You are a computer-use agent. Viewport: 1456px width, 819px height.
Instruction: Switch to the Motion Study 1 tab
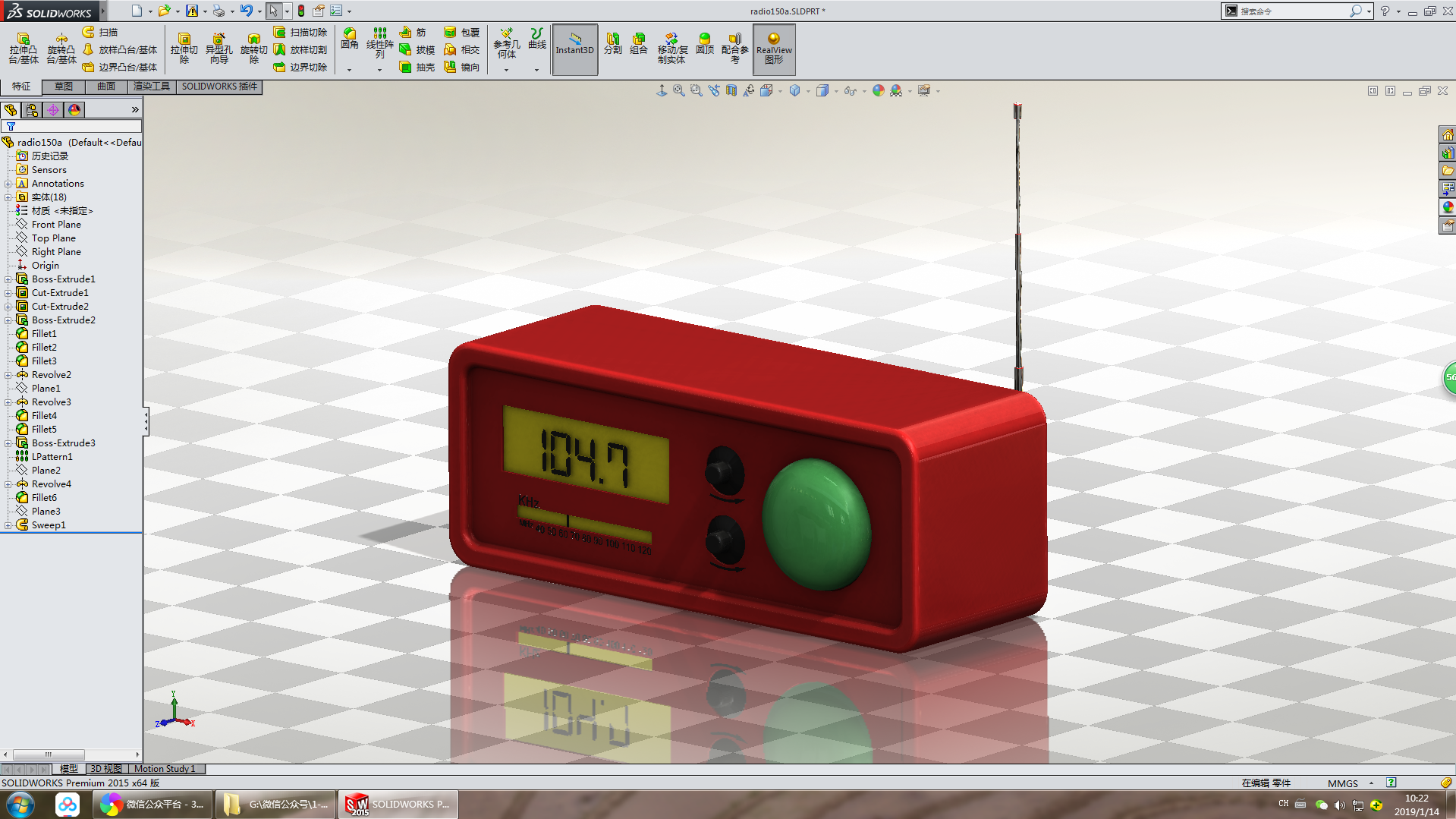point(165,769)
